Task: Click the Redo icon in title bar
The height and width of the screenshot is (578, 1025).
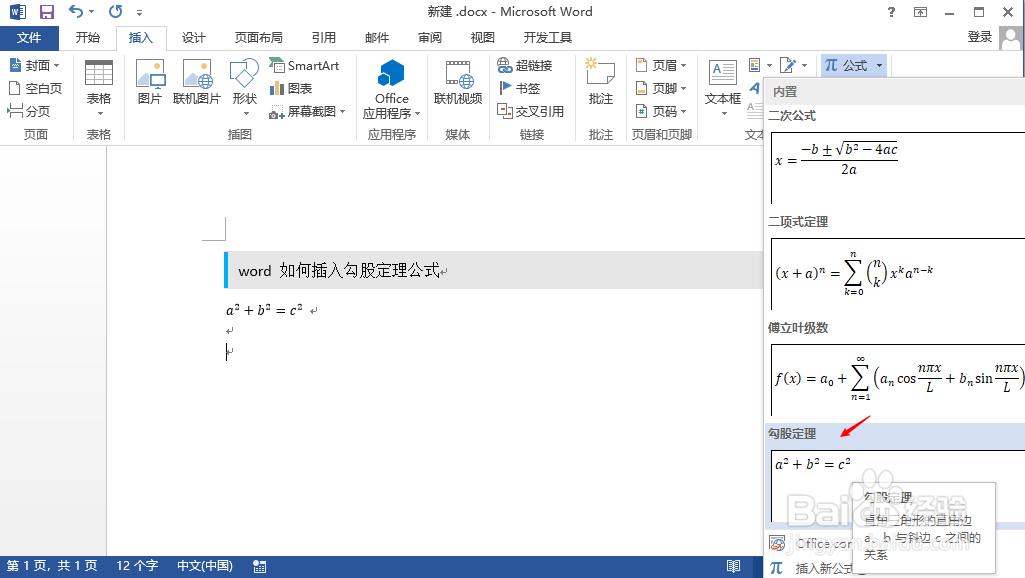Action: [116, 12]
